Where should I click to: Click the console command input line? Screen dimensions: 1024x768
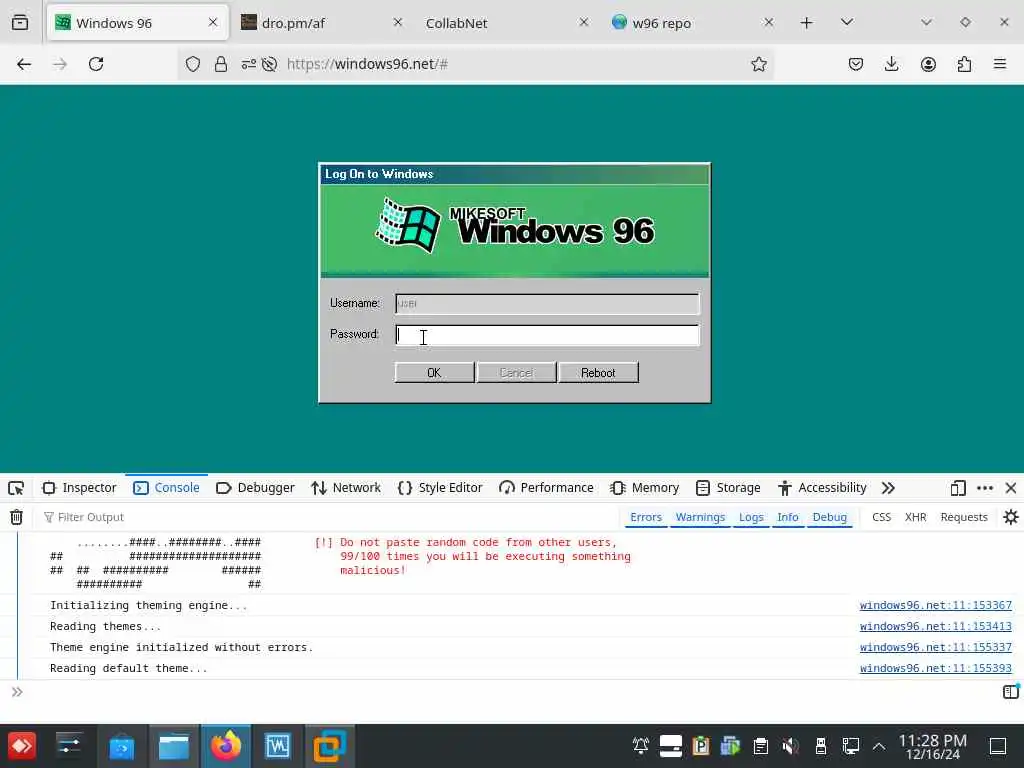509,692
